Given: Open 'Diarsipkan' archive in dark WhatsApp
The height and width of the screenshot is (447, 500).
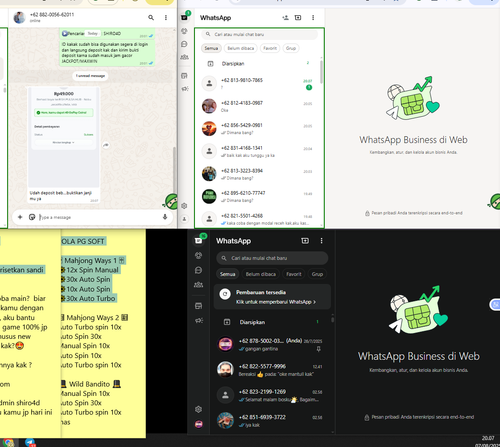Looking at the screenshot, I should [272, 322].
